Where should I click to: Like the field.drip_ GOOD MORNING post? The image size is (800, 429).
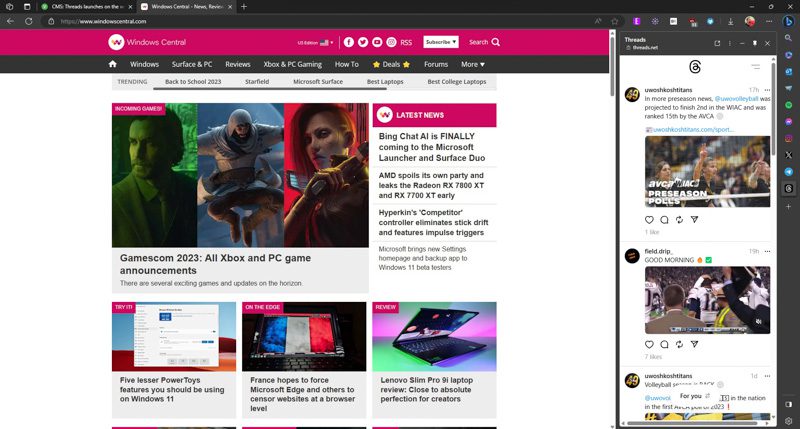pos(649,344)
